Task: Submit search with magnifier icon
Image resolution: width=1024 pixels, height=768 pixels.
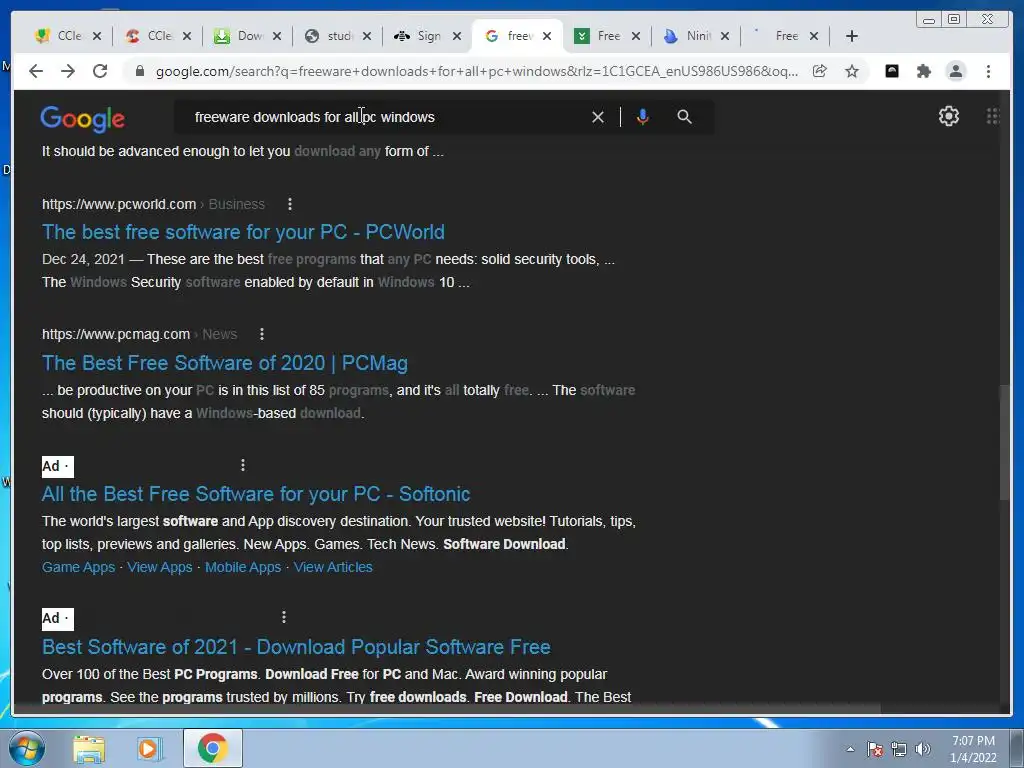Action: 684,117
